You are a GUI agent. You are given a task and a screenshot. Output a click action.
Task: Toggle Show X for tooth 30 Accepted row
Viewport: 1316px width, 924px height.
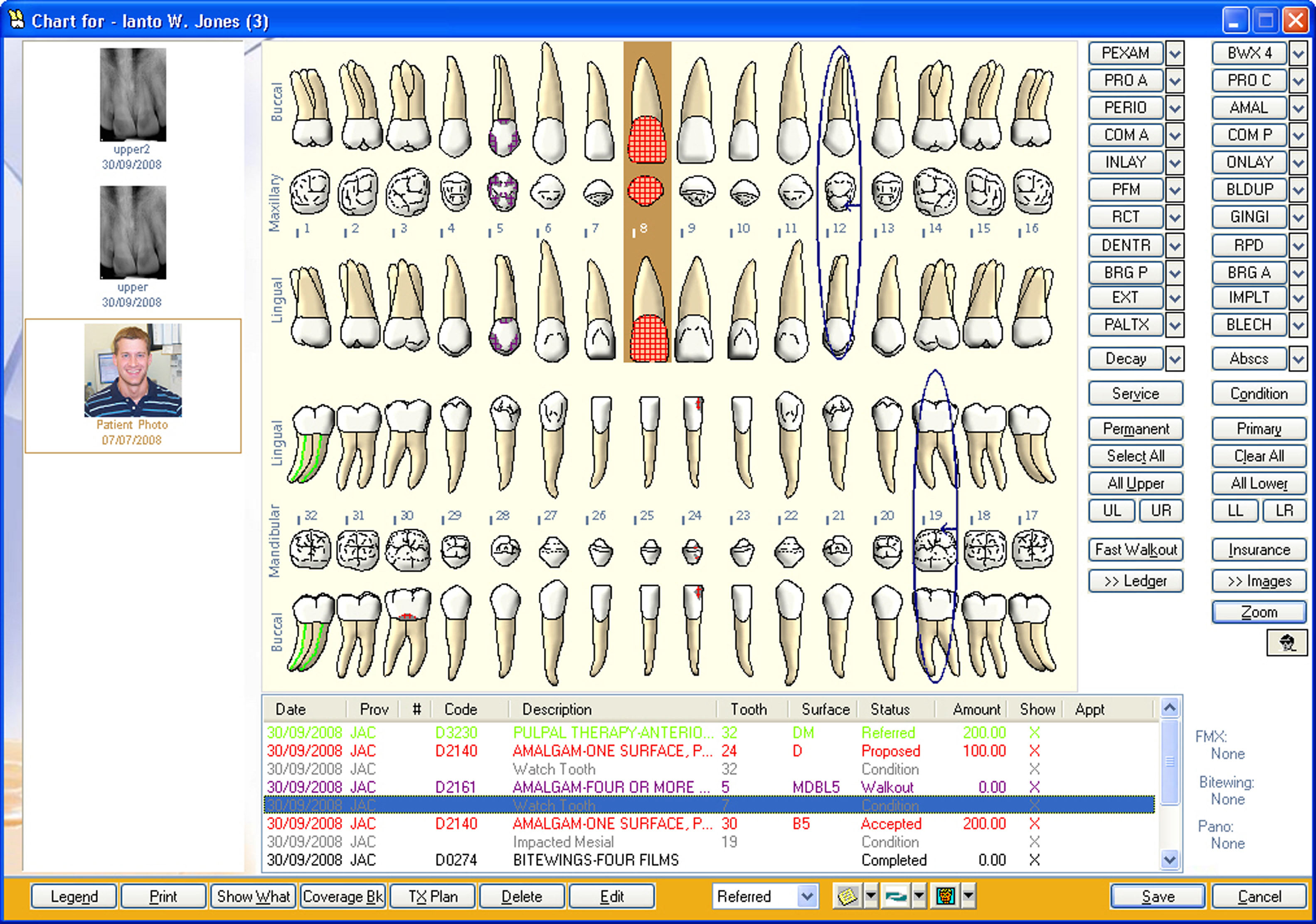(x=1034, y=824)
